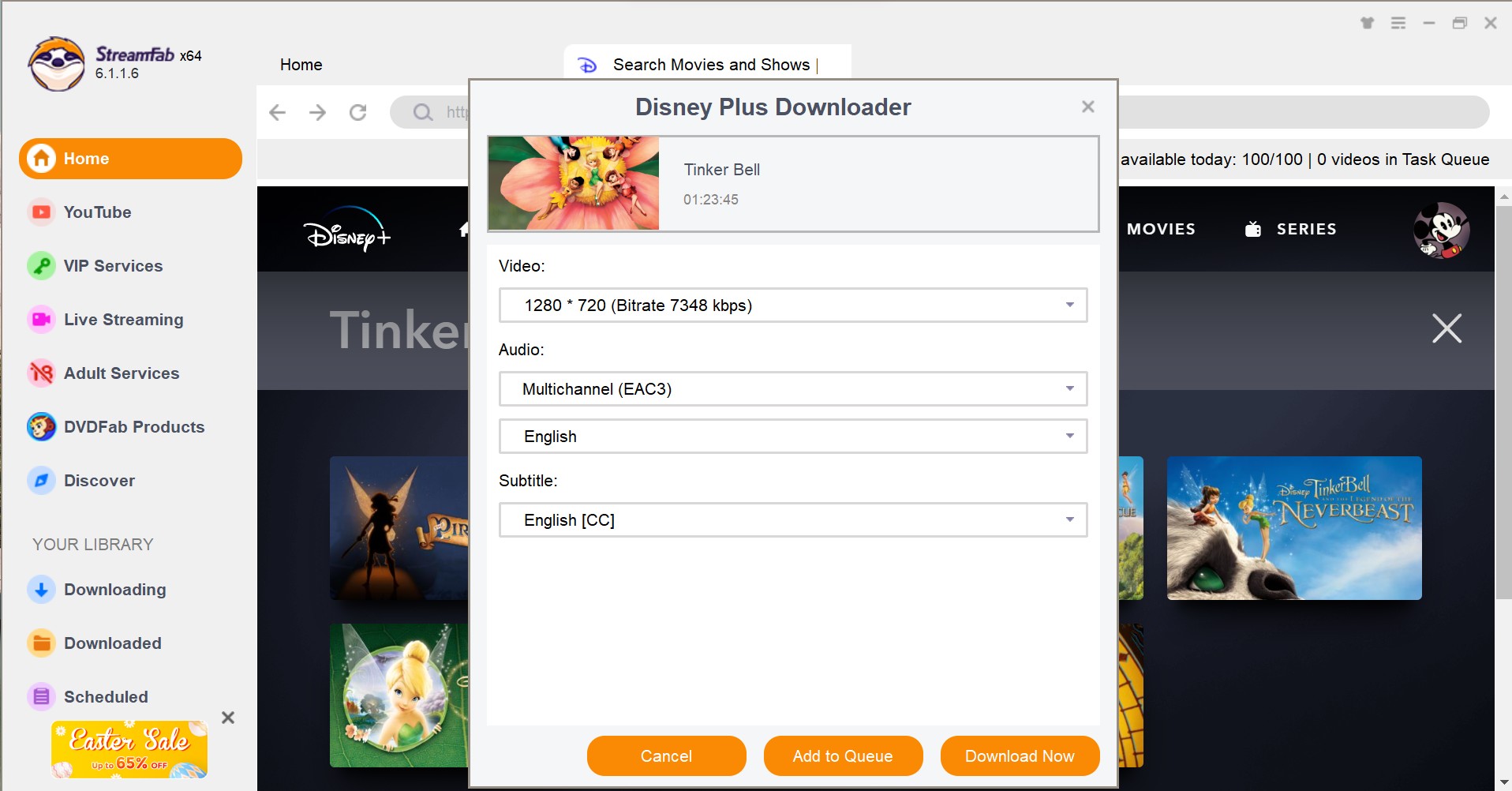Open Live Streaming in sidebar
This screenshot has width=1512, height=791.
tap(123, 320)
